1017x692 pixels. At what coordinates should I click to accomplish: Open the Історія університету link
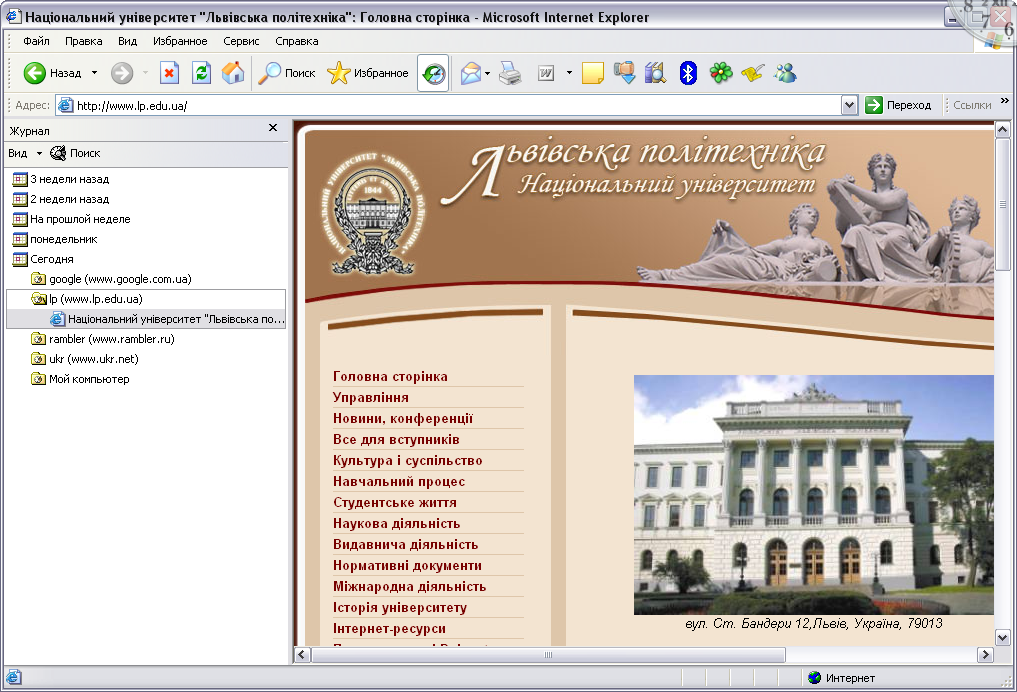click(x=400, y=608)
